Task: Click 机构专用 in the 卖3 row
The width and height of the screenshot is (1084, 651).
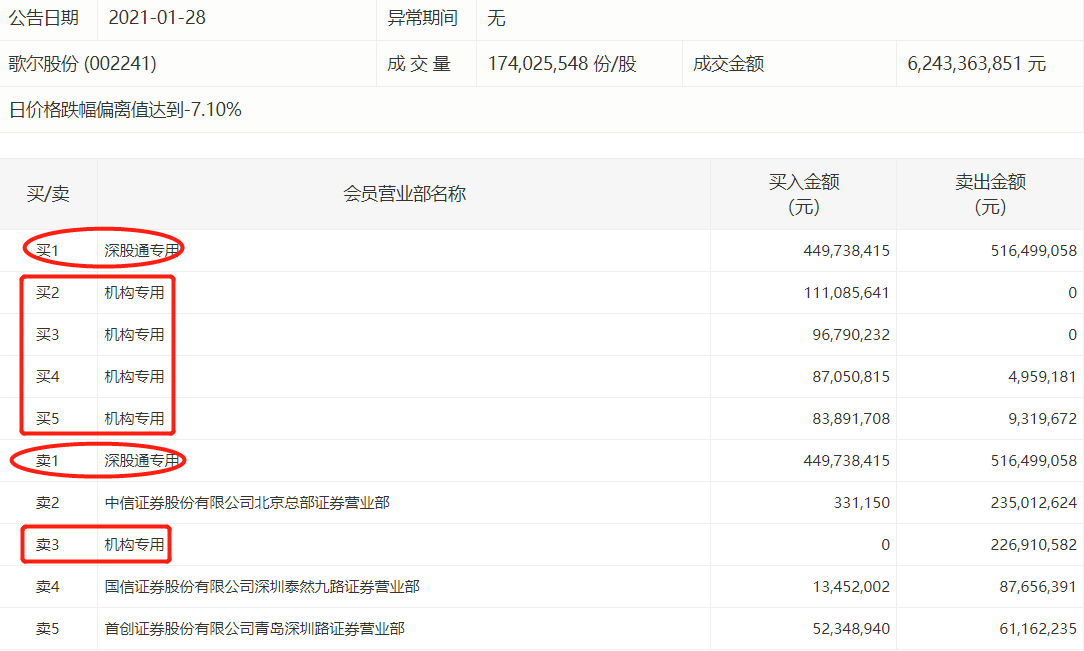Action: [135, 545]
